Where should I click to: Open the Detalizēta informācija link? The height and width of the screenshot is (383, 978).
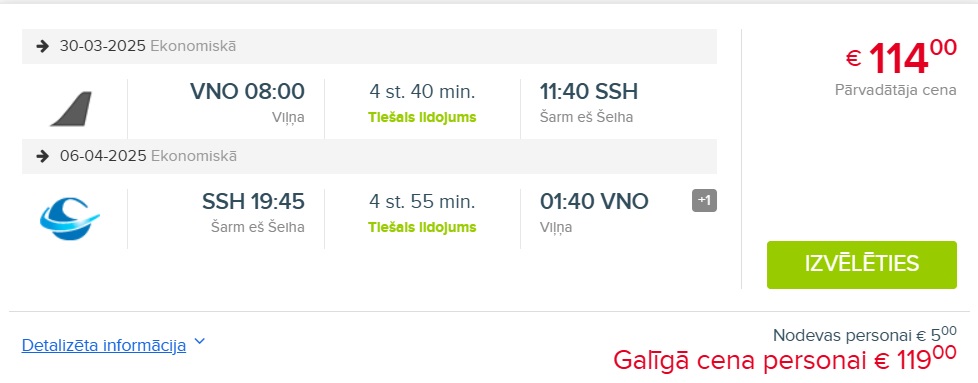(104, 345)
